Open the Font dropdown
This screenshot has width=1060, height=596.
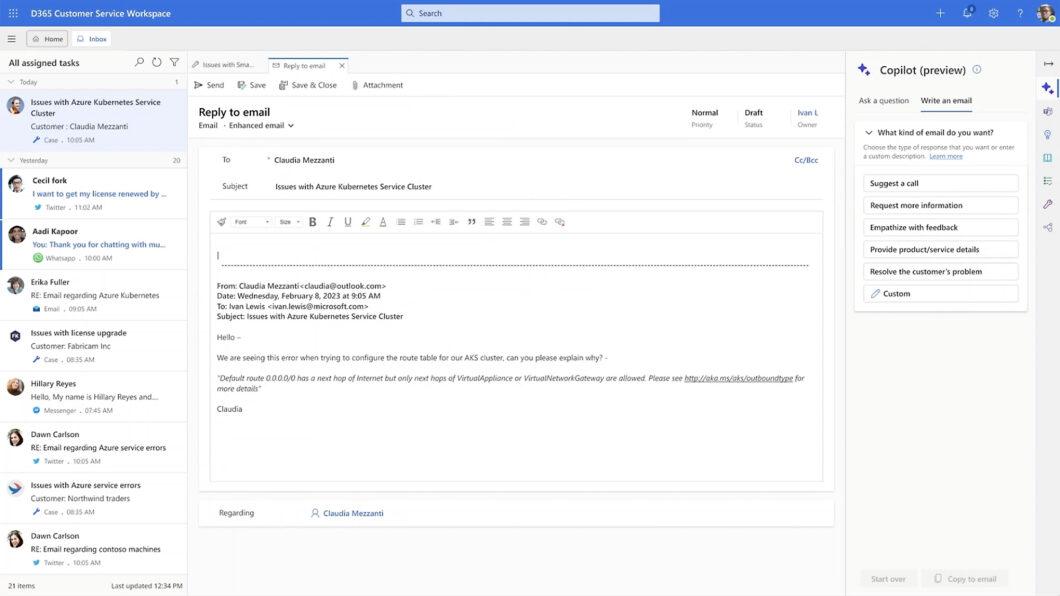[251, 222]
